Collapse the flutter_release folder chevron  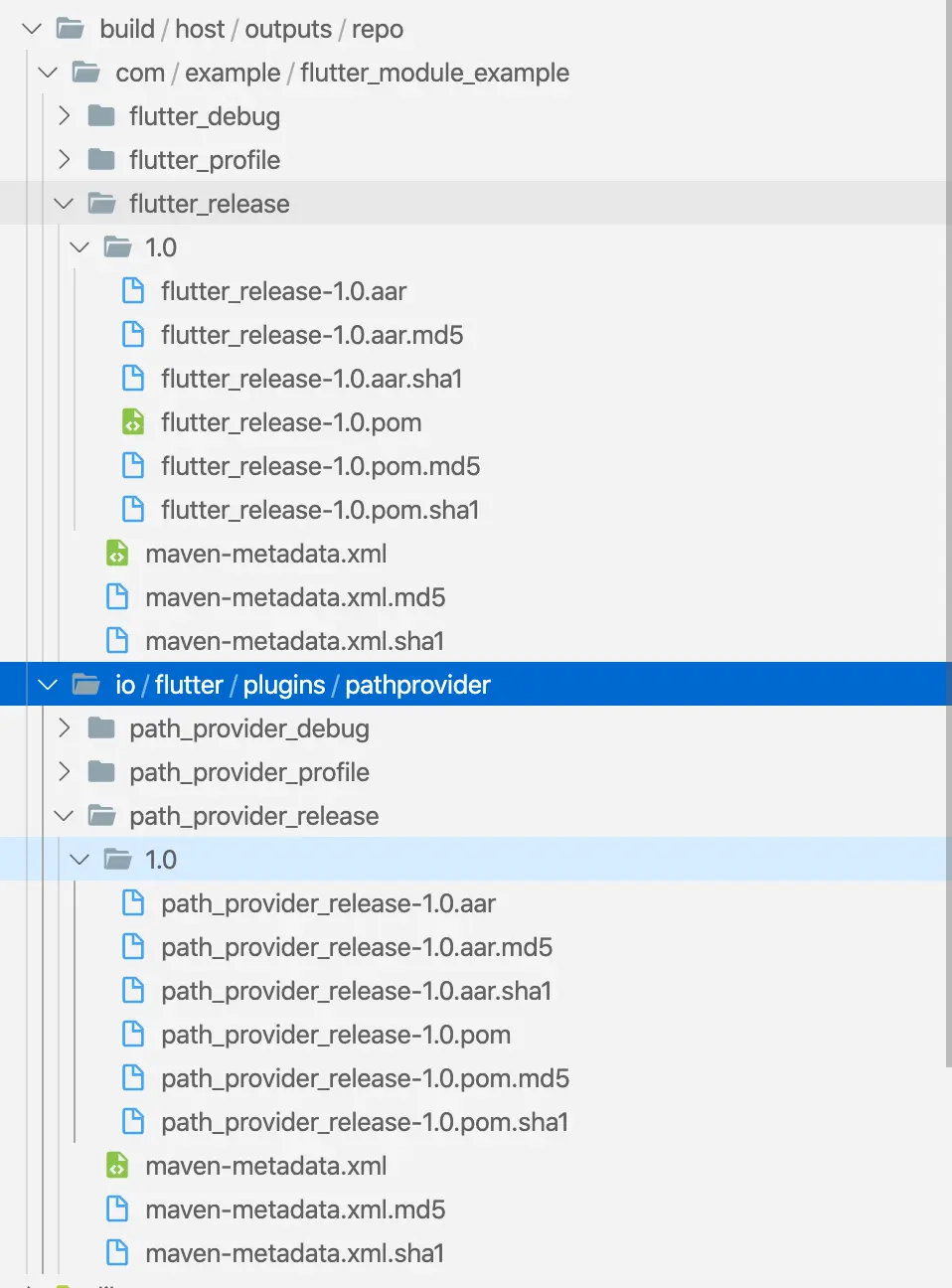(65, 204)
